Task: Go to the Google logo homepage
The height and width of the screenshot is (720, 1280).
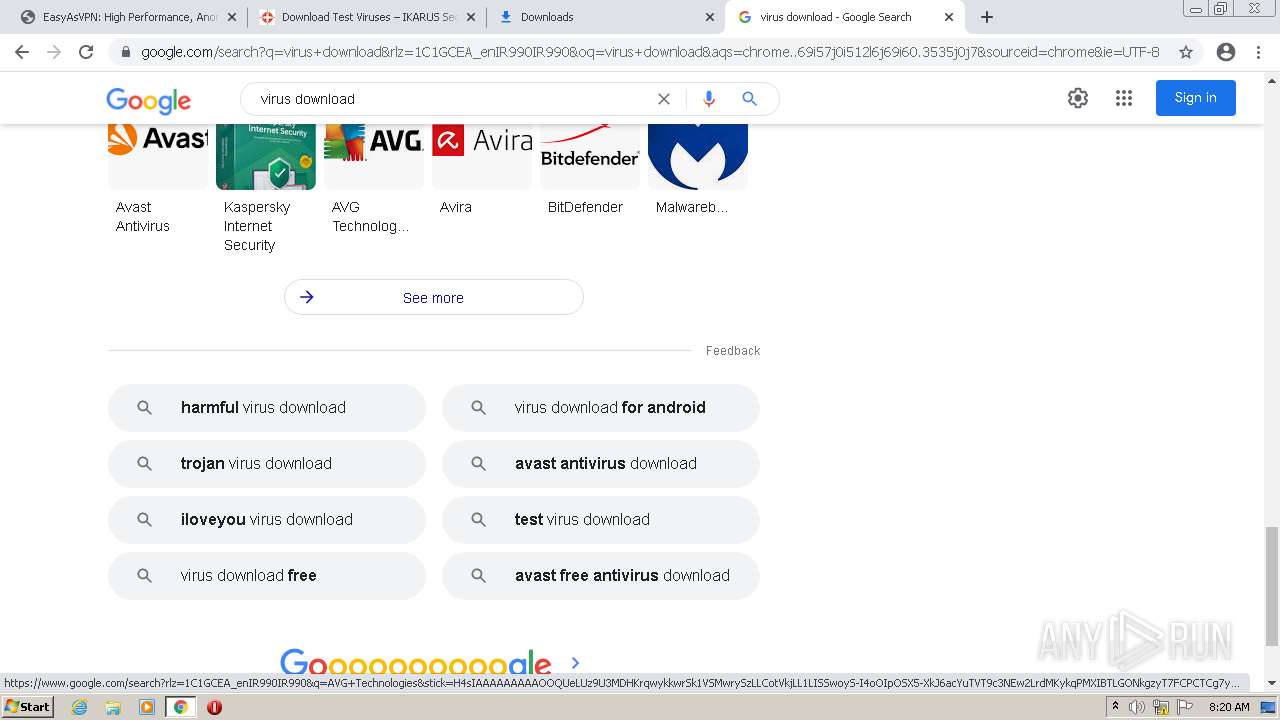Action: point(148,100)
